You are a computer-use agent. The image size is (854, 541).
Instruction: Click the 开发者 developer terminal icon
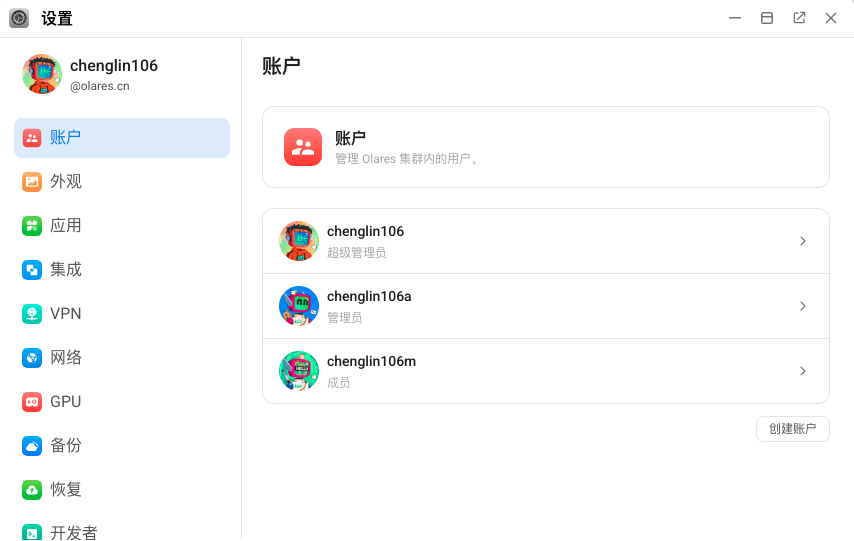[32, 533]
